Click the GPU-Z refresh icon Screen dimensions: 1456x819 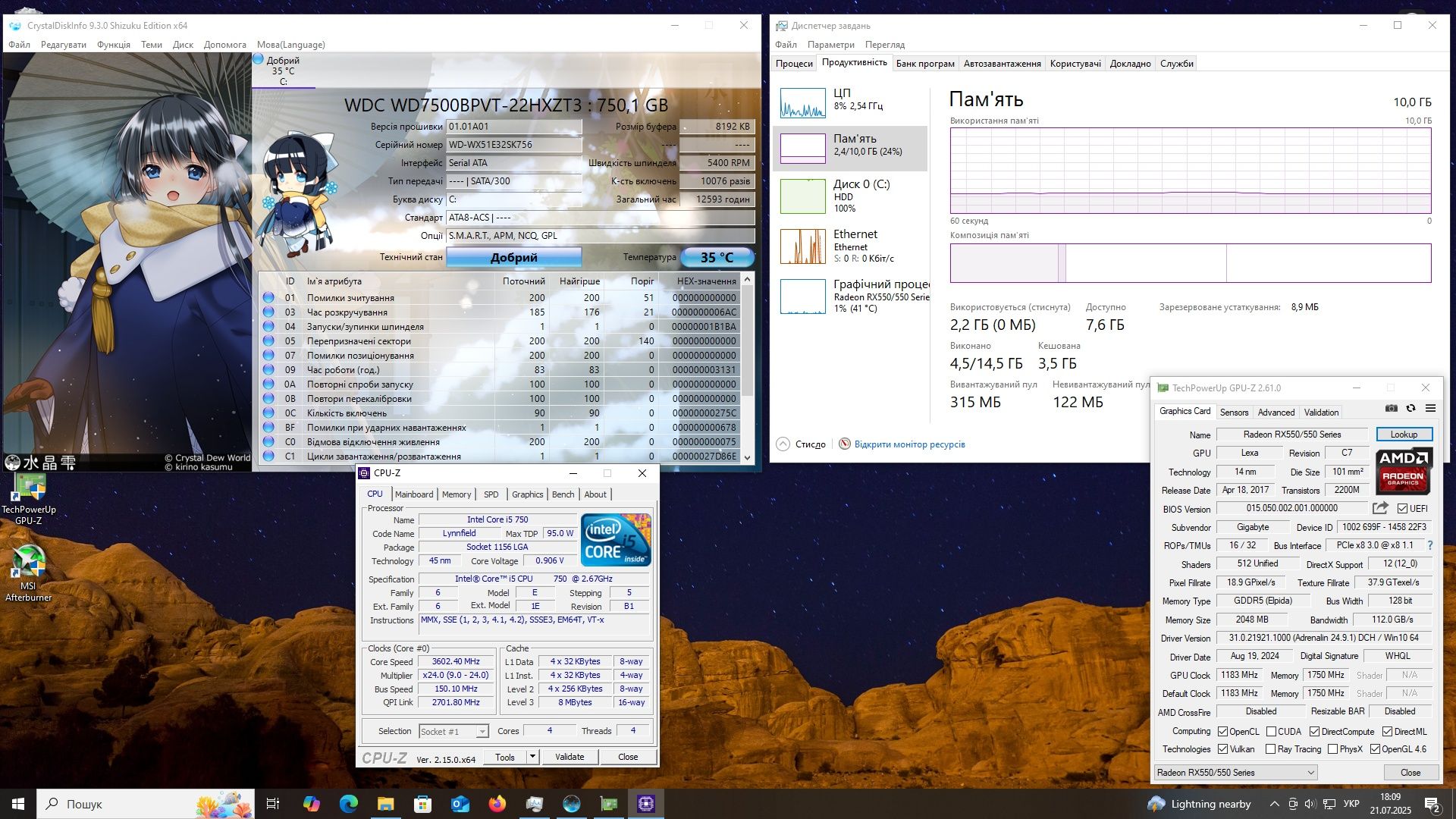[1410, 408]
